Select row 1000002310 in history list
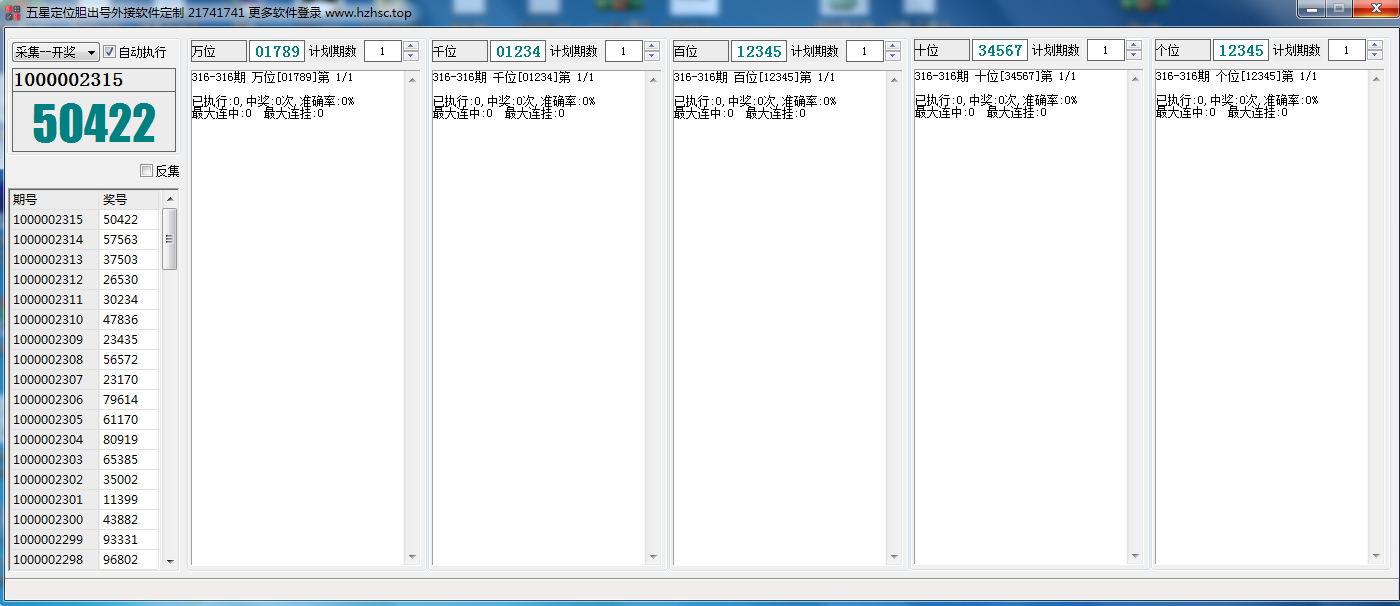 tap(85, 319)
